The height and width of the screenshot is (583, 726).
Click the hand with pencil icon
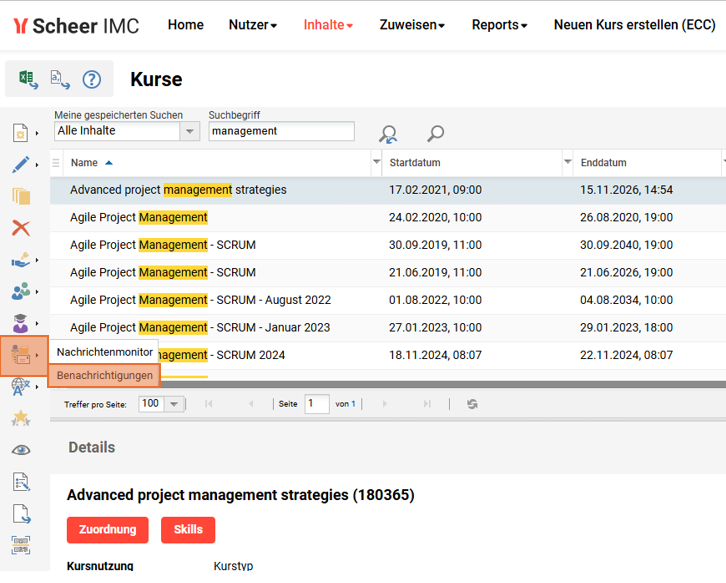tap(21, 260)
